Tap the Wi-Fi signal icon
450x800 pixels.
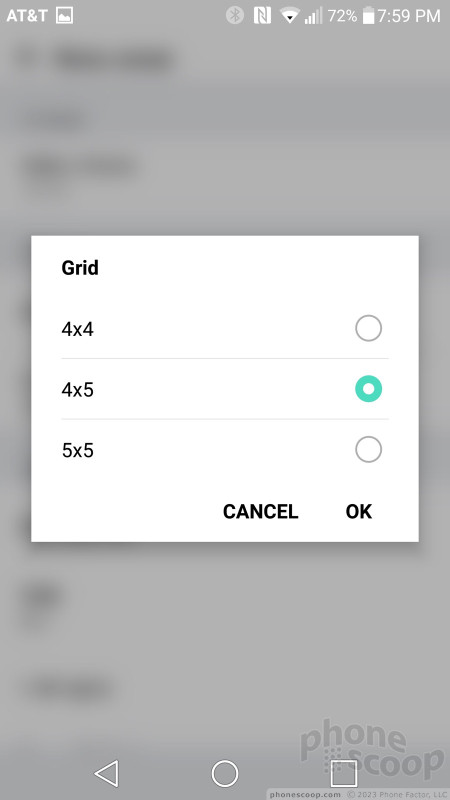click(x=289, y=16)
